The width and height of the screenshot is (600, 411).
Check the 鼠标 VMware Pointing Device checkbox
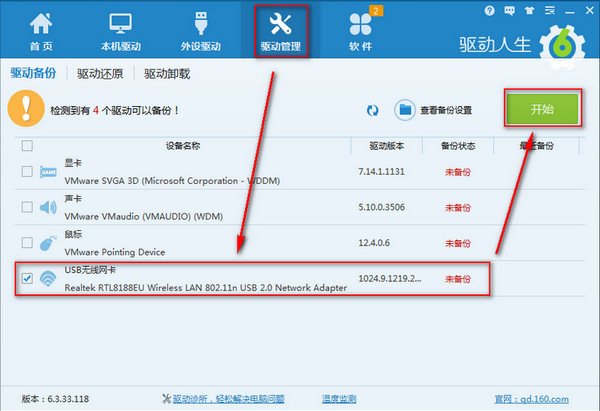[x=27, y=243]
